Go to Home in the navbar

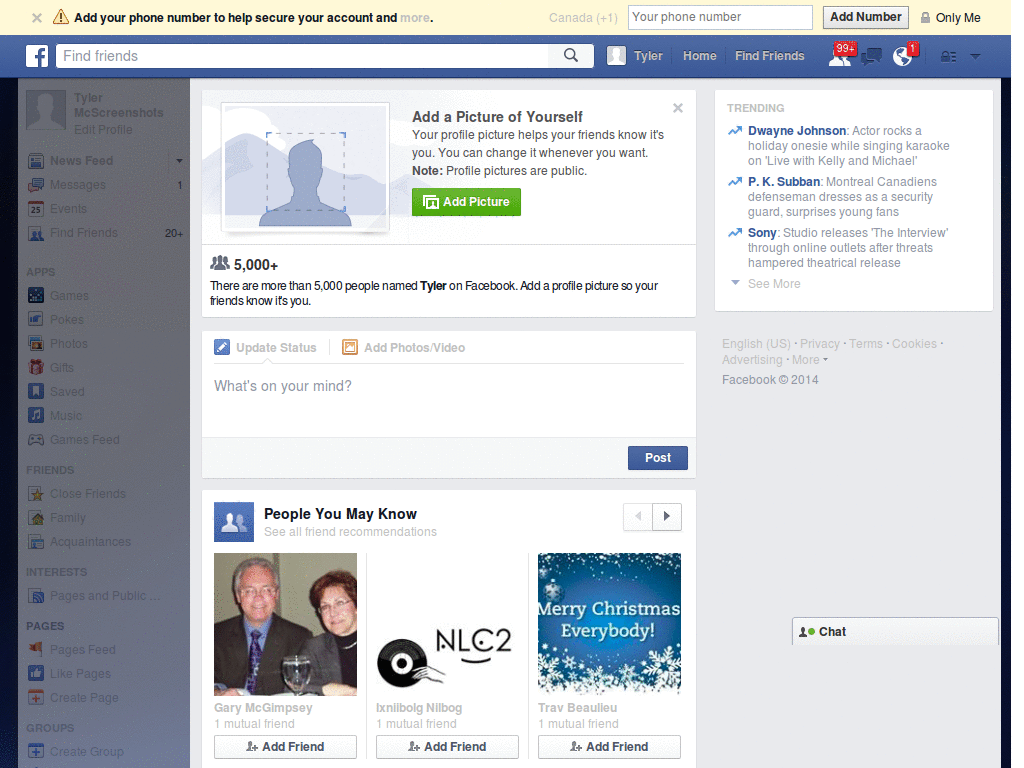(x=699, y=56)
